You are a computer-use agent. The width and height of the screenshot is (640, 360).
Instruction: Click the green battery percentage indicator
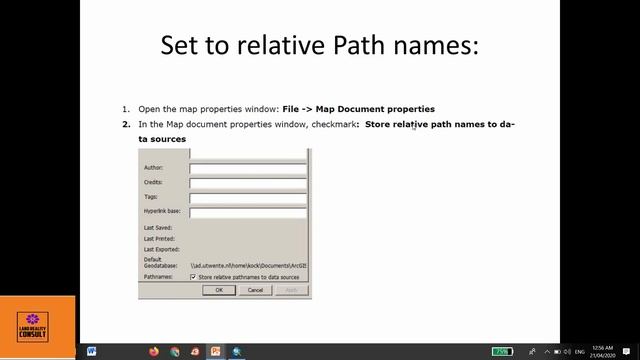pyautogui.click(x=502, y=351)
